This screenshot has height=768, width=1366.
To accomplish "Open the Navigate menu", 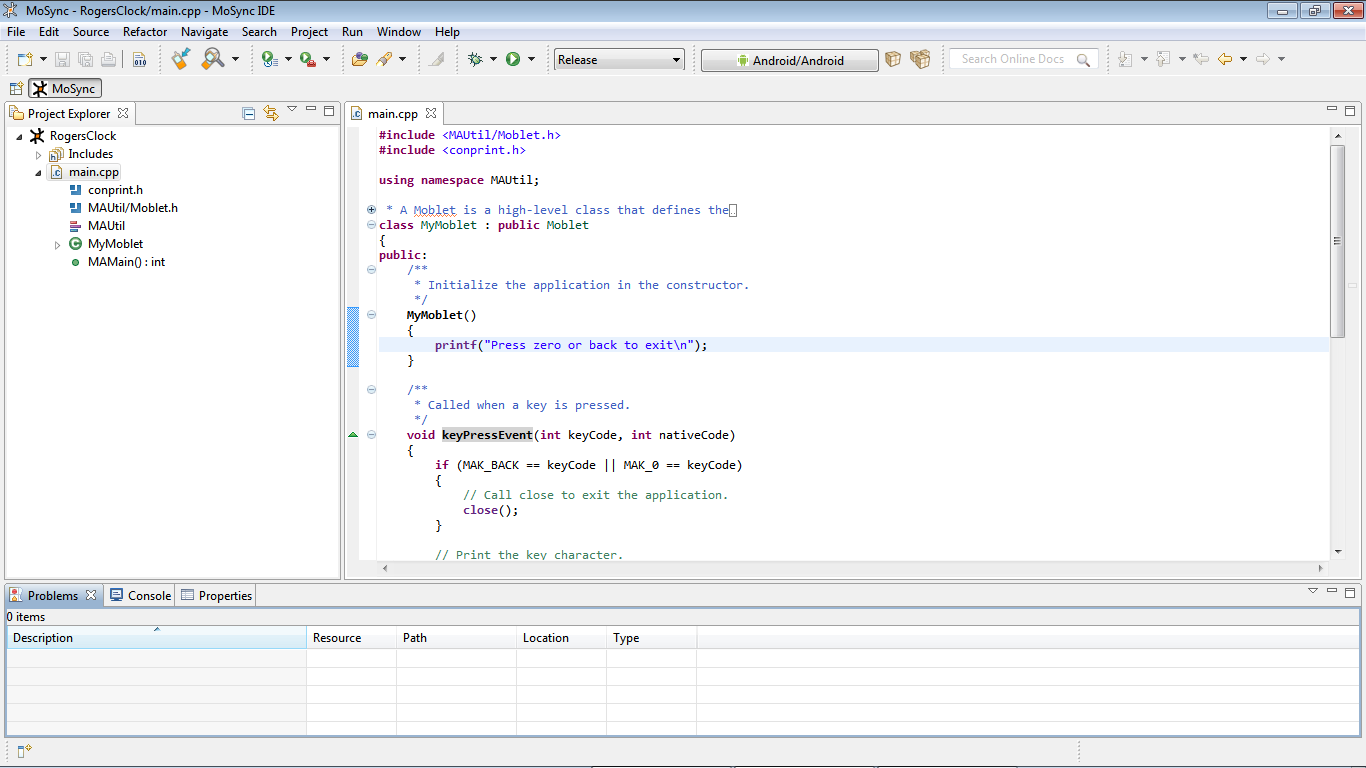I will click(x=204, y=32).
